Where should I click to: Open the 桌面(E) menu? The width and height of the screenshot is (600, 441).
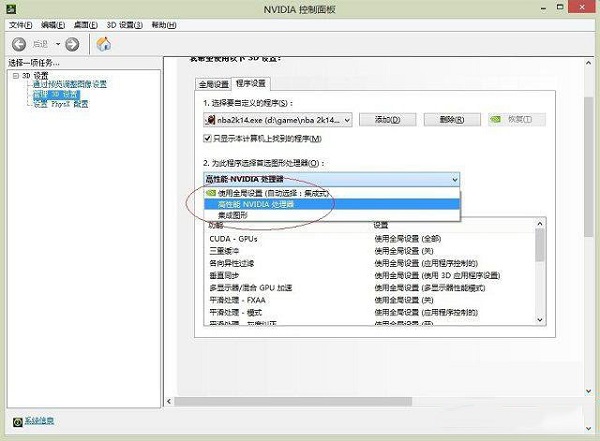85,25
